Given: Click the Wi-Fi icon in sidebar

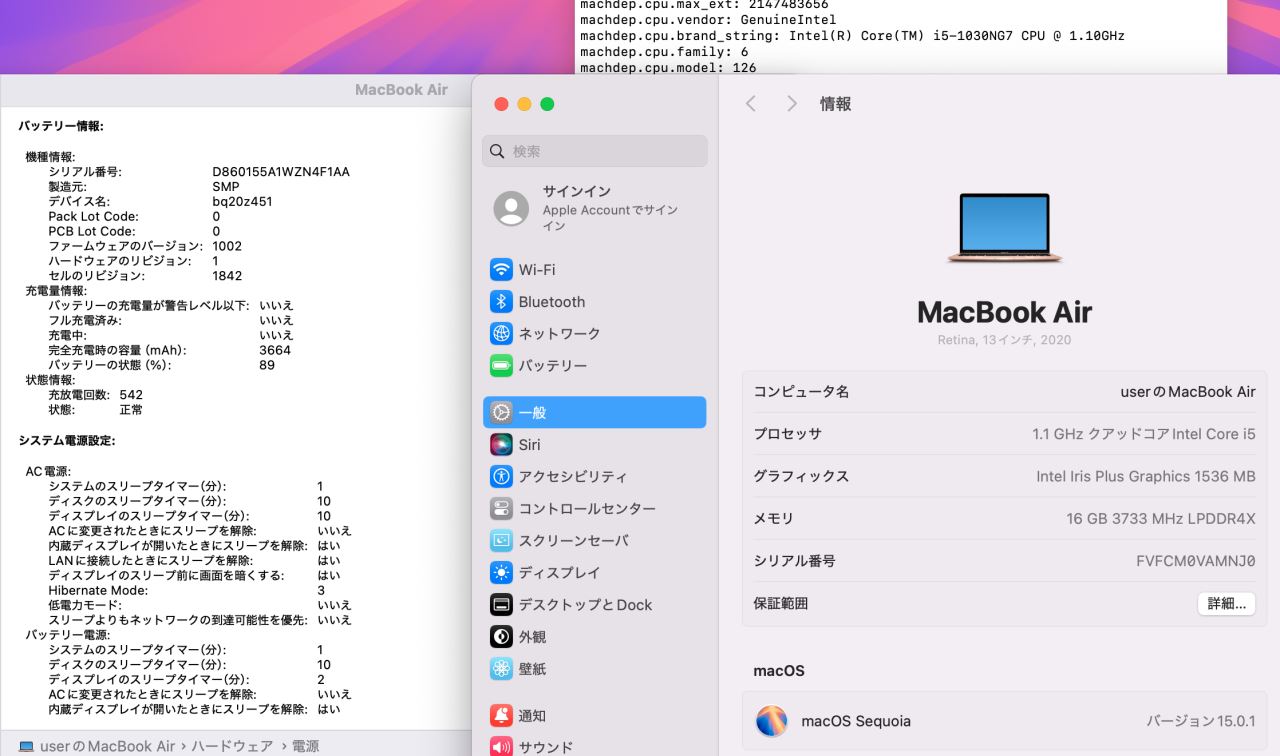Looking at the screenshot, I should click(x=501, y=270).
